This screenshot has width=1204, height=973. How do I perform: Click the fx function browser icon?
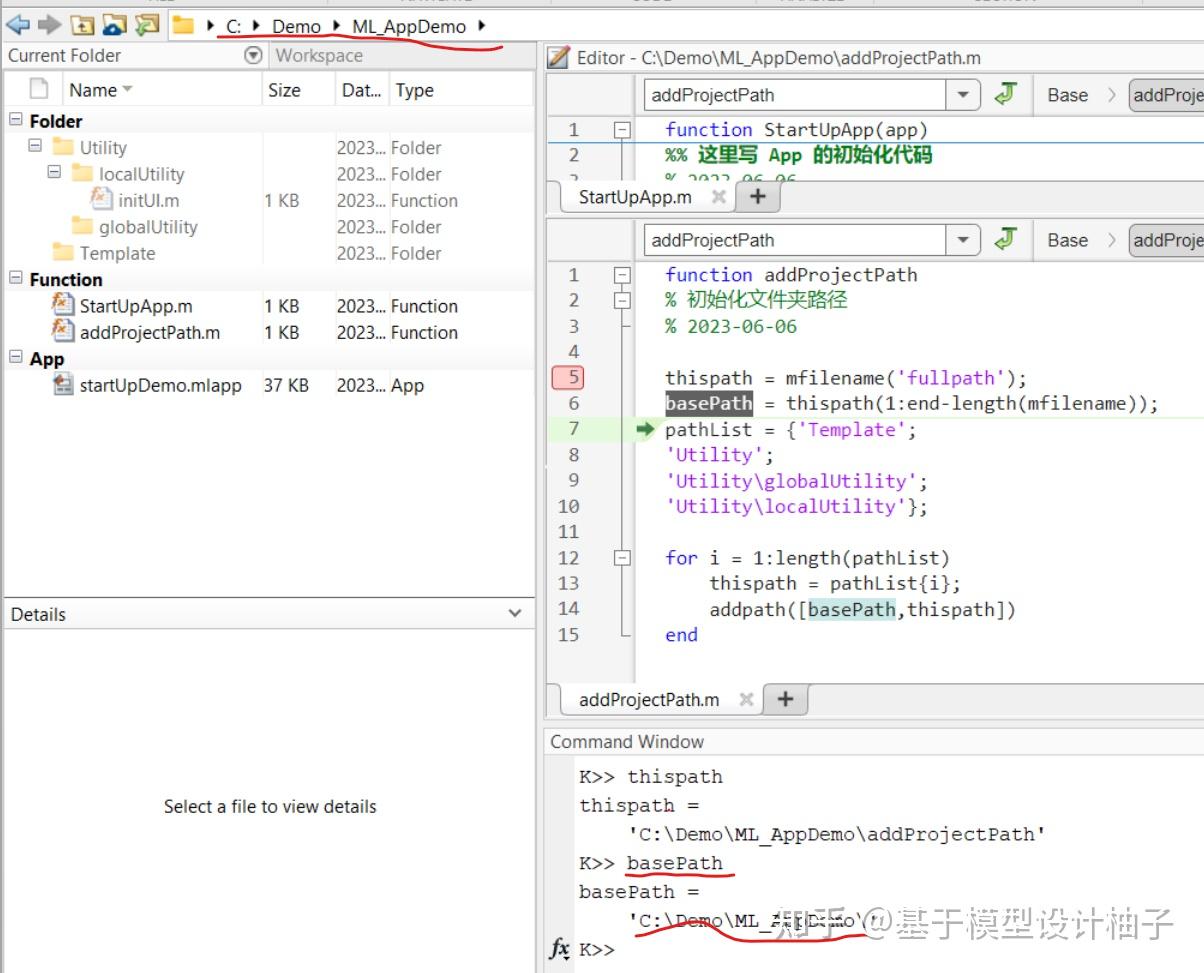pos(560,948)
